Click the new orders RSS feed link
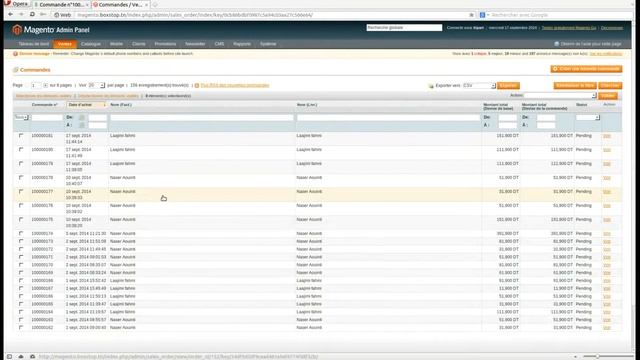640x360 pixels. point(235,85)
